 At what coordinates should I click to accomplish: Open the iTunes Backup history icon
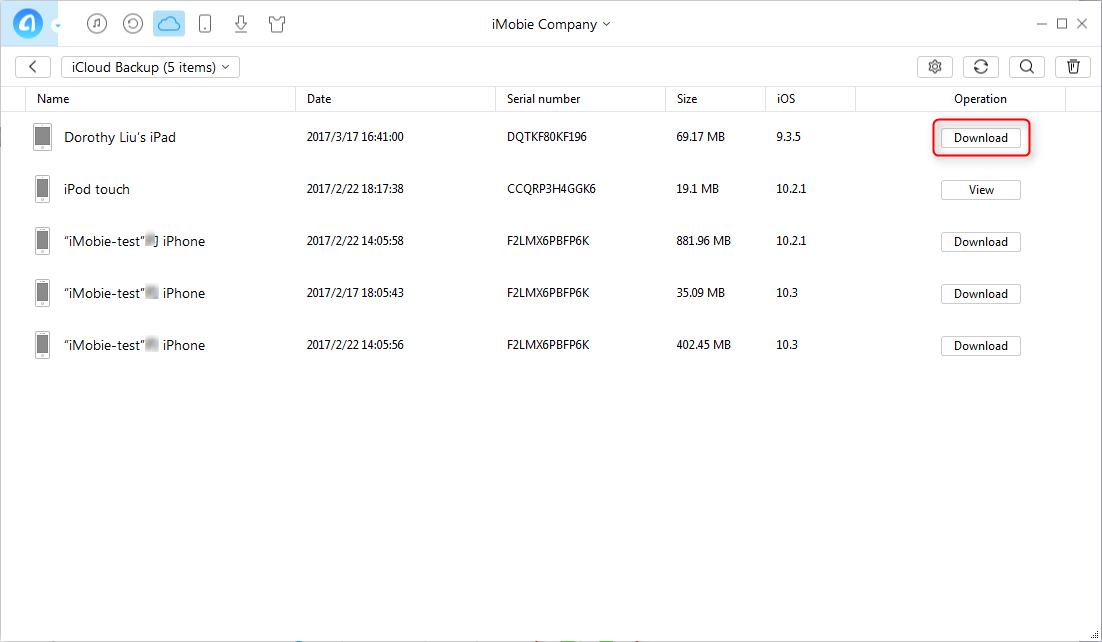[133, 24]
